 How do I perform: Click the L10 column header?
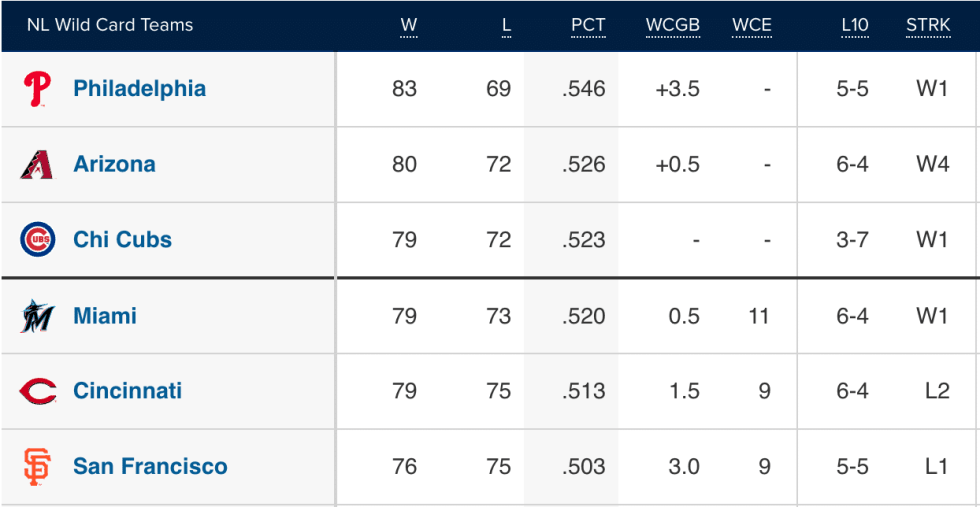[x=855, y=26]
